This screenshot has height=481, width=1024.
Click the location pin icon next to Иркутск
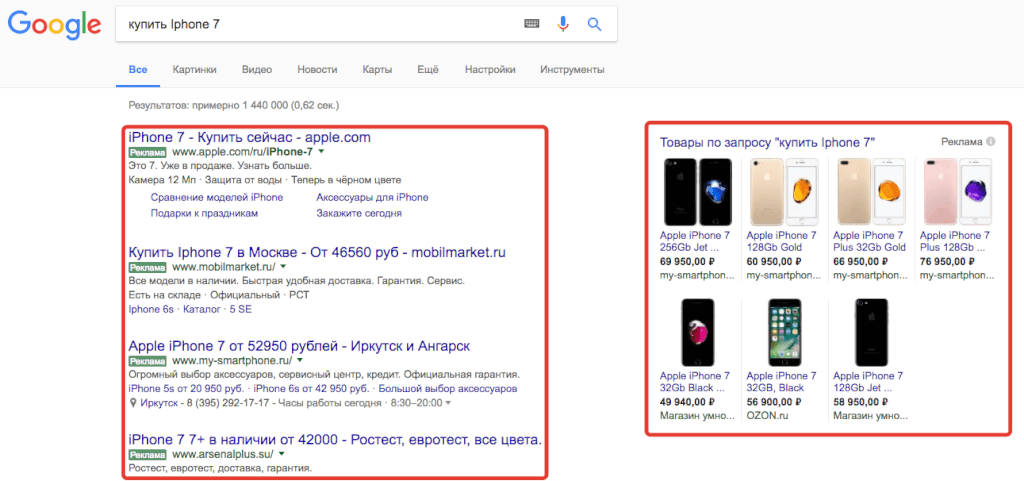pos(133,403)
